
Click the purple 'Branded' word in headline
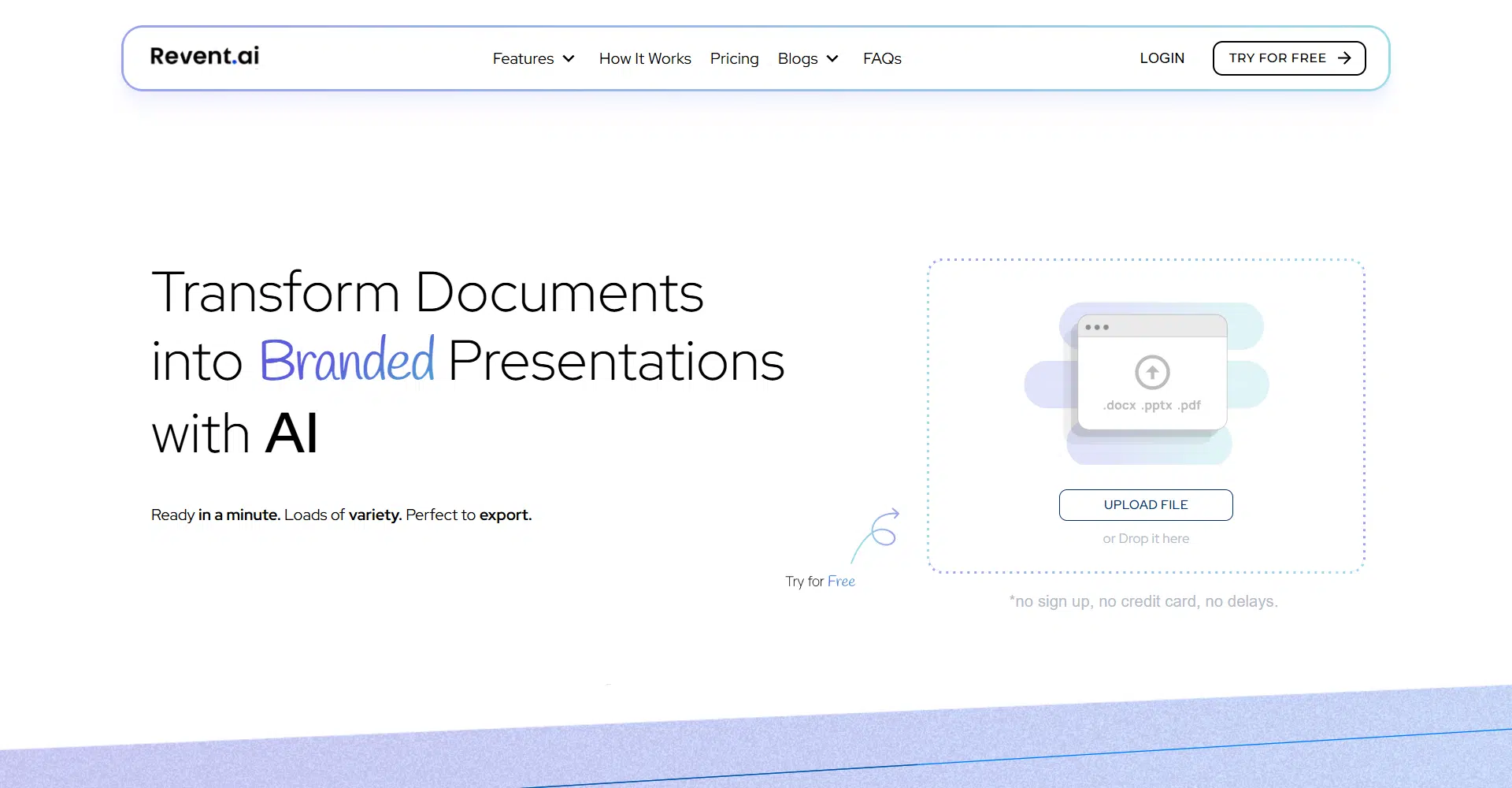click(x=346, y=361)
